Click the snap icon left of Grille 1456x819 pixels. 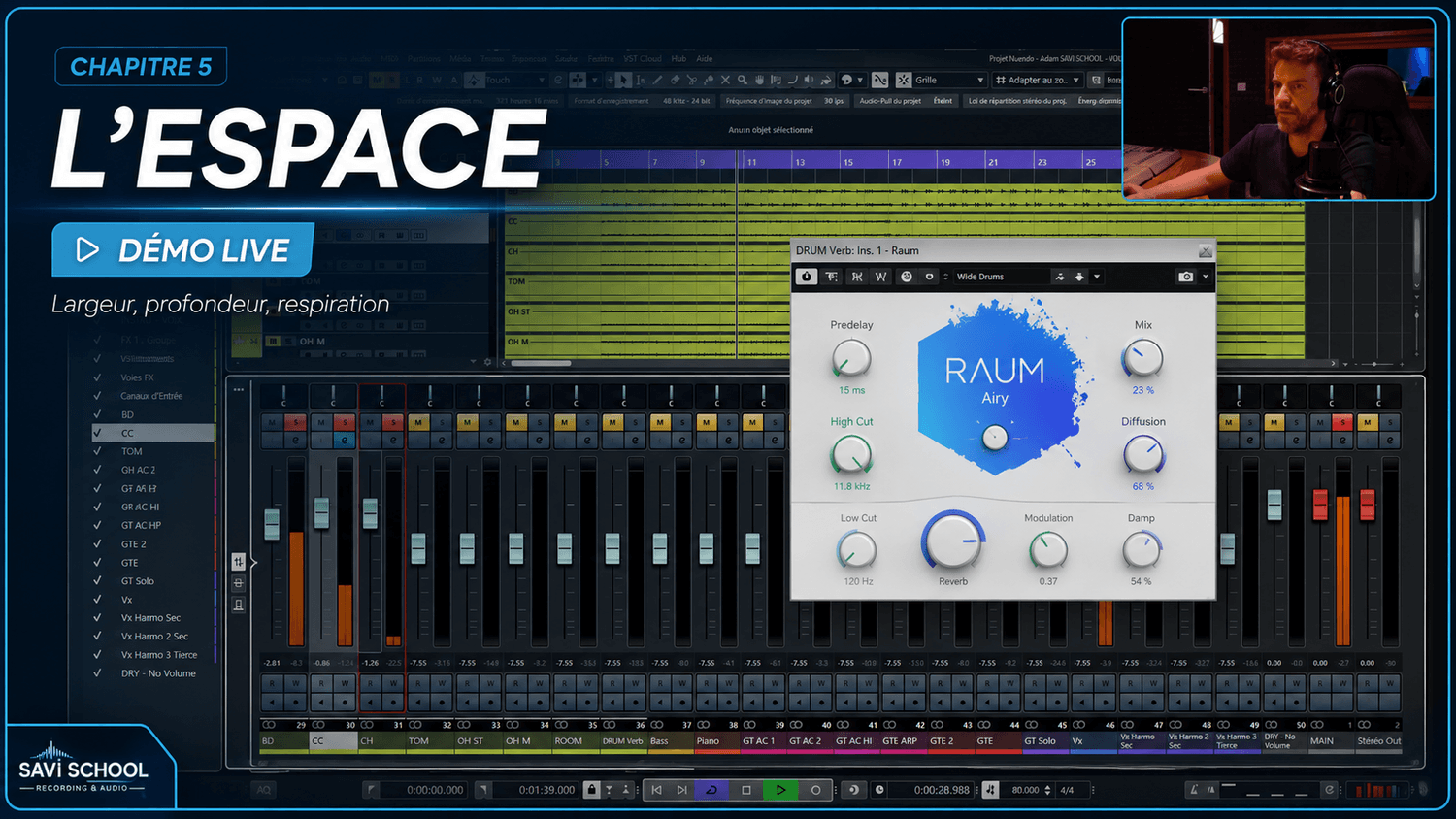pyautogui.click(x=904, y=80)
